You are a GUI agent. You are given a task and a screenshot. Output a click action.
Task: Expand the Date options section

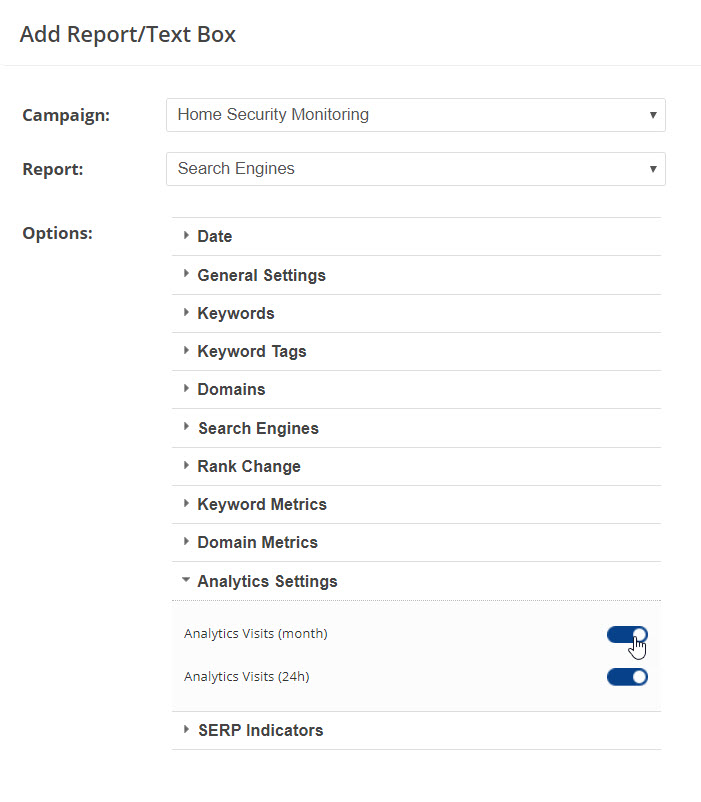215,237
